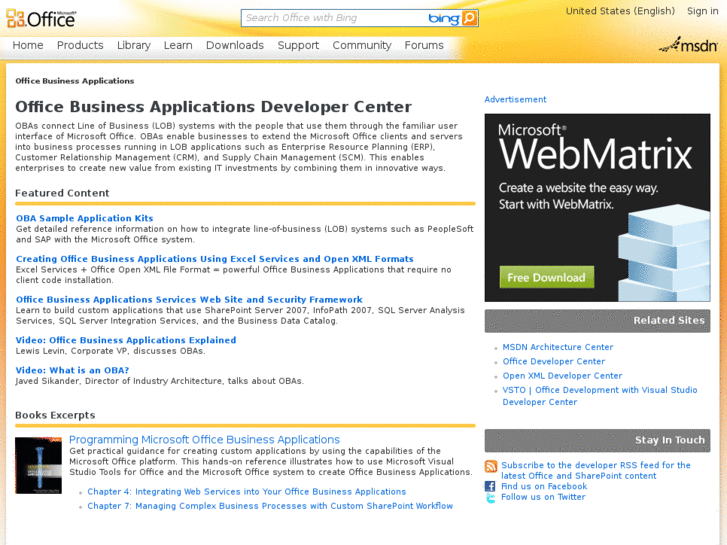Click the Advertisement label link
Screen dimensions: 727x545
tap(515, 99)
